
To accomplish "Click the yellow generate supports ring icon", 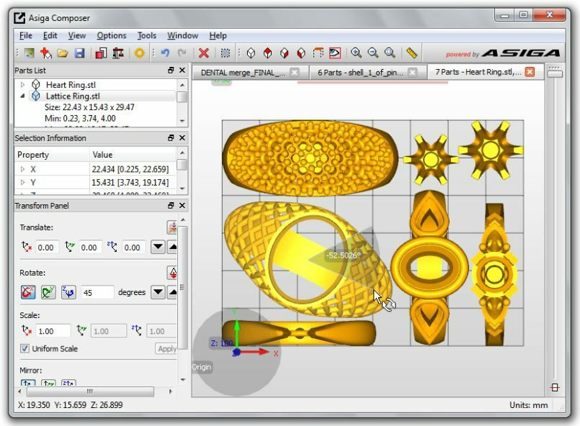I will (139, 53).
